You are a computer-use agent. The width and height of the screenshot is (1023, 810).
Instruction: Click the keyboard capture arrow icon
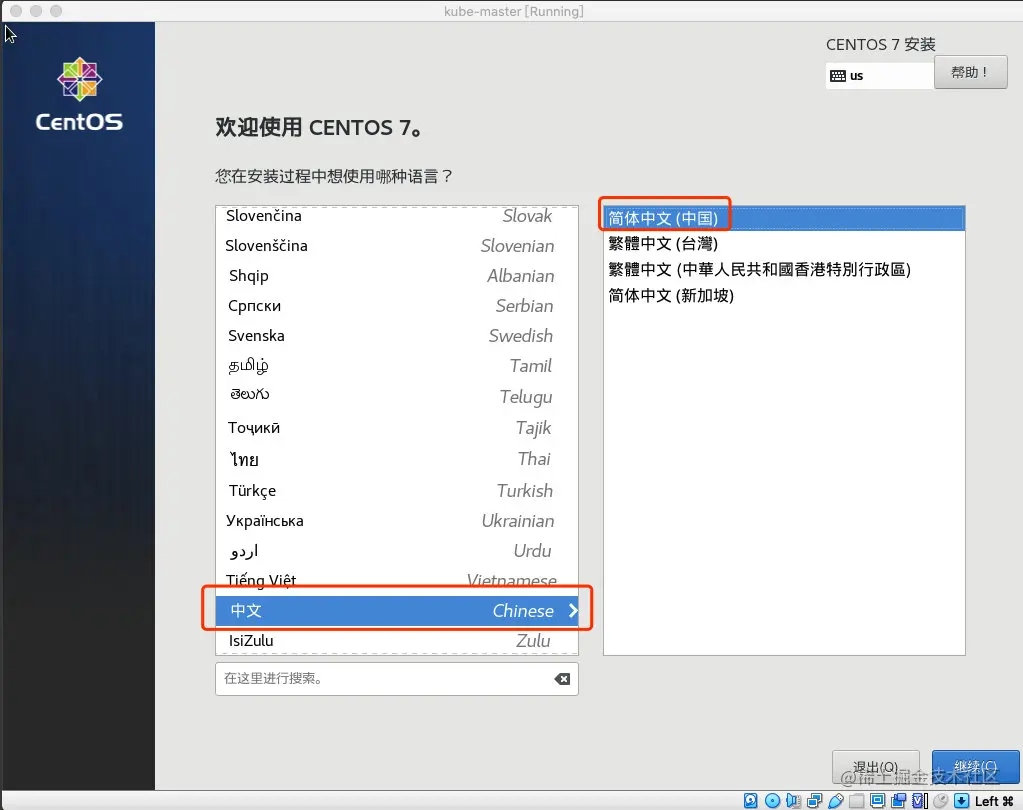962,800
